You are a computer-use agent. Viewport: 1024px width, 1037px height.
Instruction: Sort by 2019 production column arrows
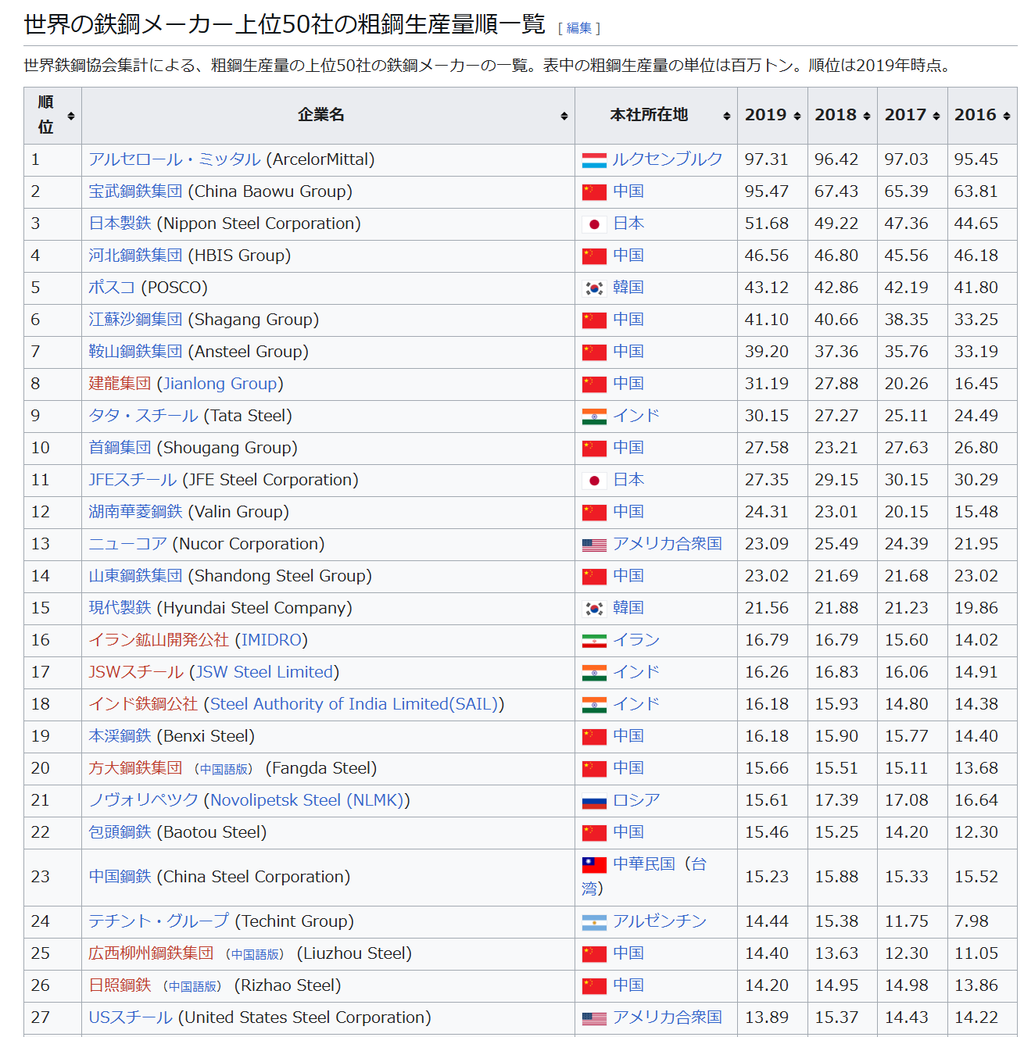pyautogui.click(x=797, y=116)
